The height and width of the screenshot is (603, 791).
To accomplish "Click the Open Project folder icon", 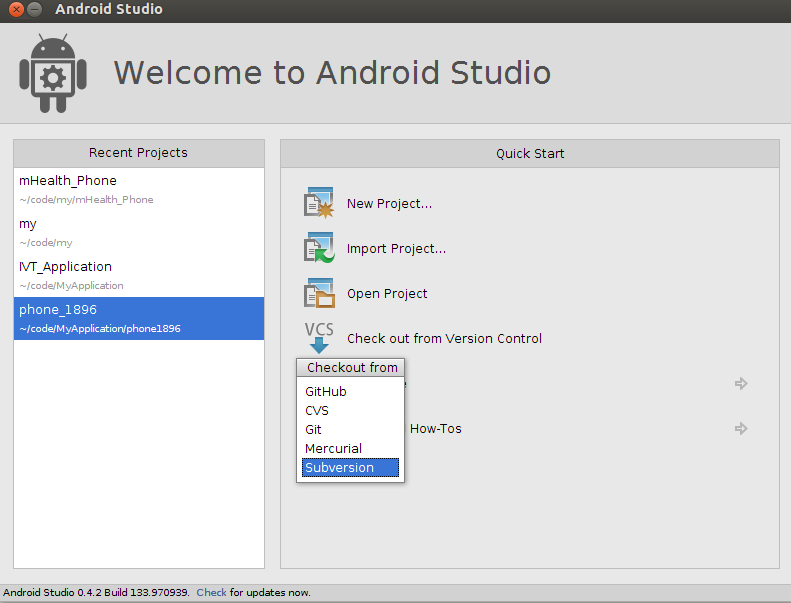I will point(319,293).
